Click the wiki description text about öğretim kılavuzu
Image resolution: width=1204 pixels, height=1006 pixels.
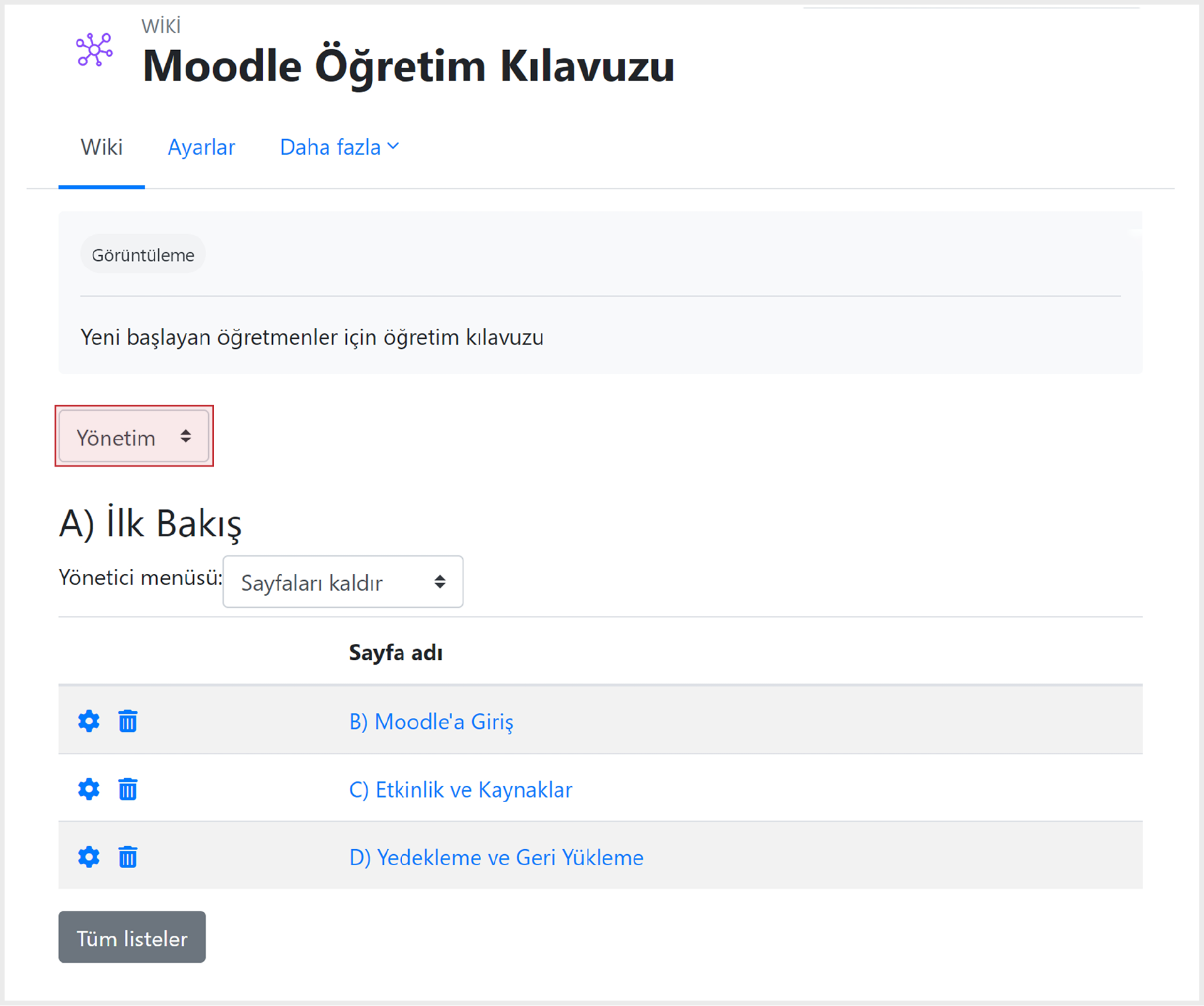pyautogui.click(x=312, y=337)
